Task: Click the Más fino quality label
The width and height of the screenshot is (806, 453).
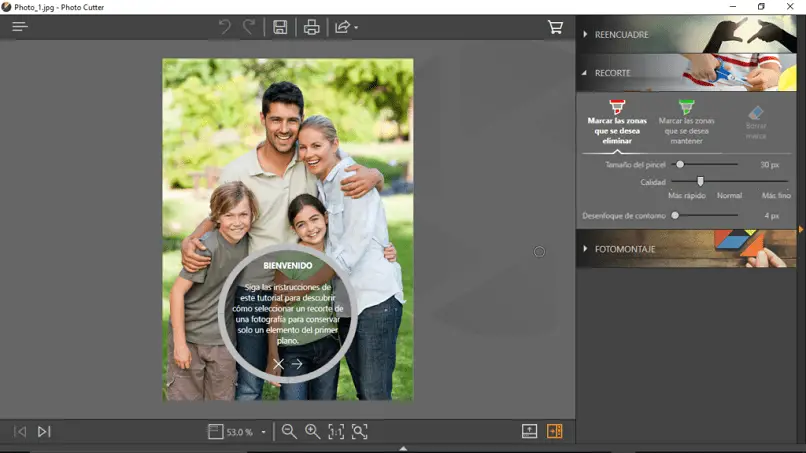Action: coord(776,195)
